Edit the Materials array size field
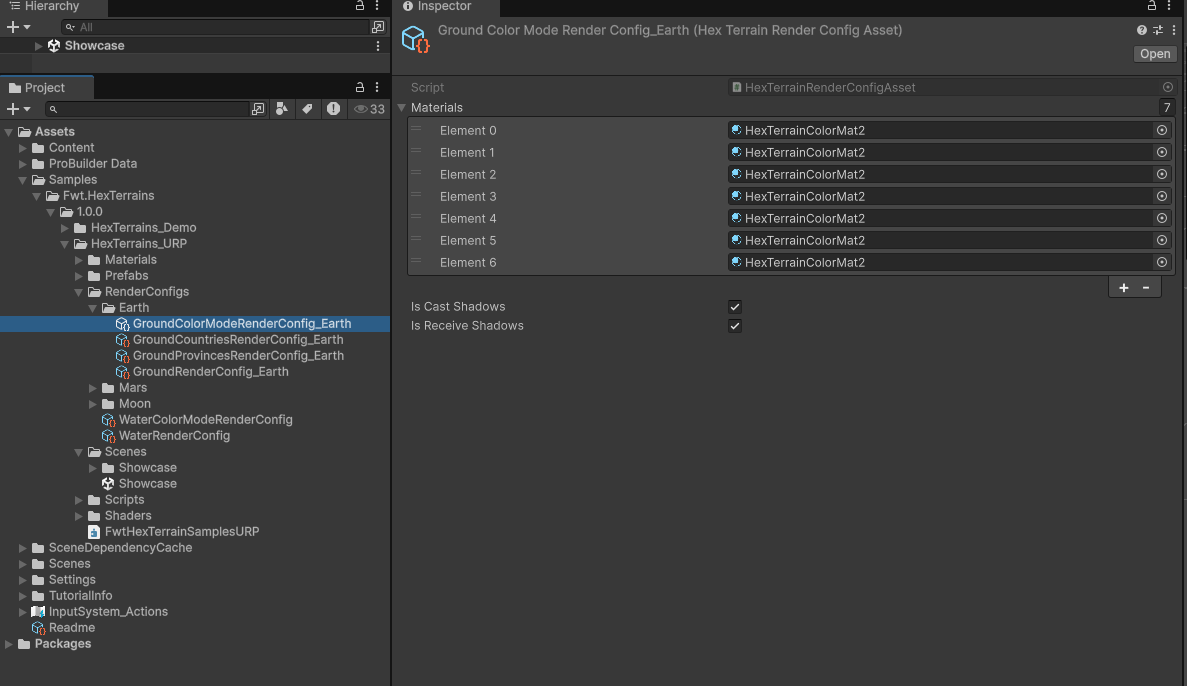 1167,108
